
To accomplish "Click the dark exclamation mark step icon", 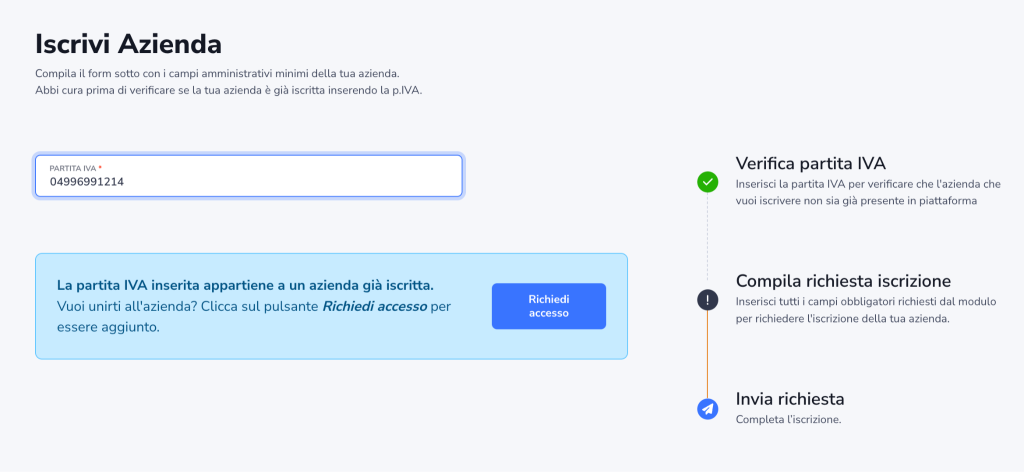I will click(707, 299).
